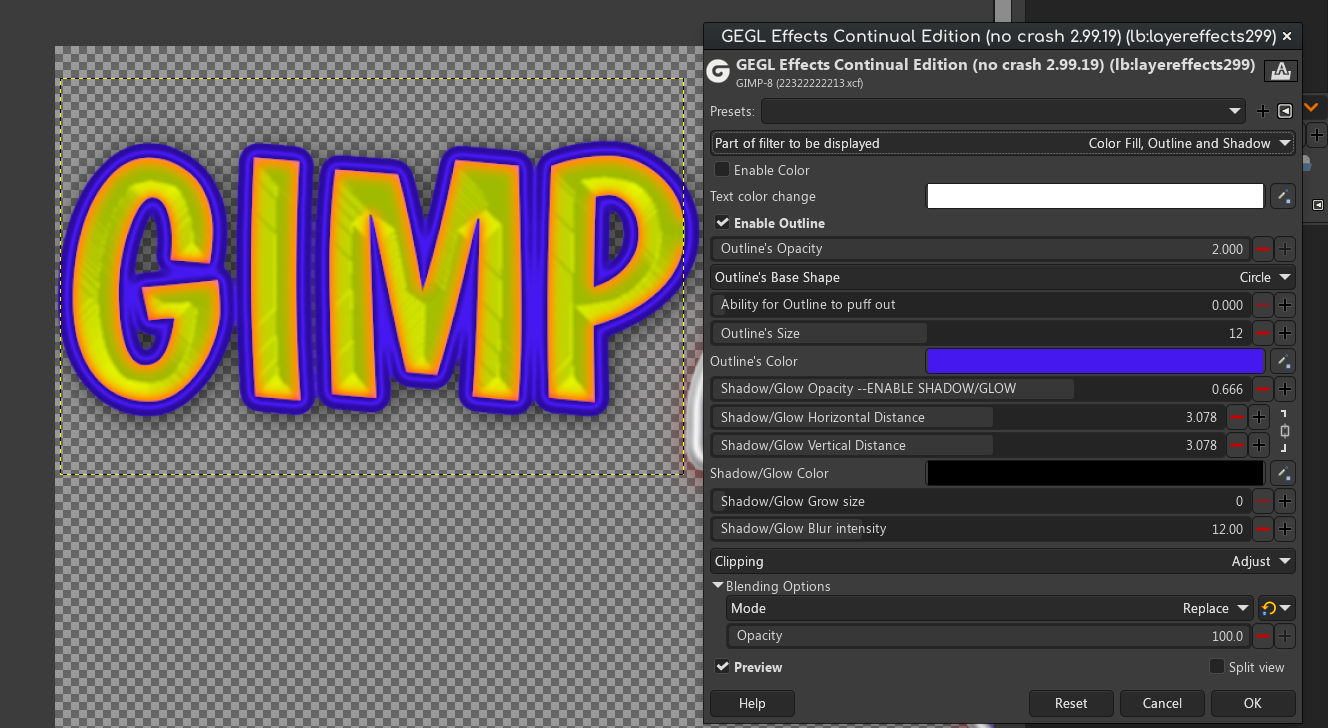
Task: Decrease Shadow/Glow Blur intensity value
Action: point(1263,529)
